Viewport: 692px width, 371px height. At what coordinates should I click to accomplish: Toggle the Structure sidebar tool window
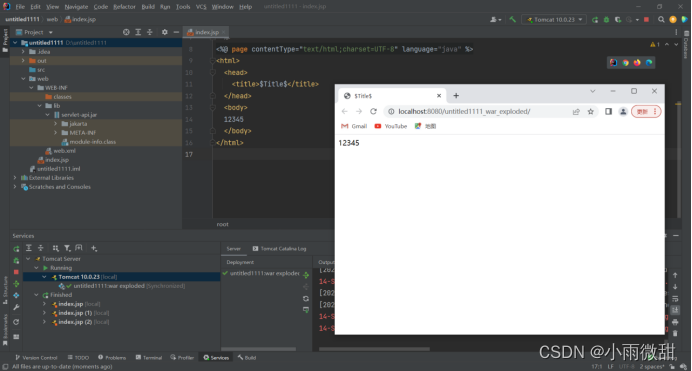click(x=5, y=290)
